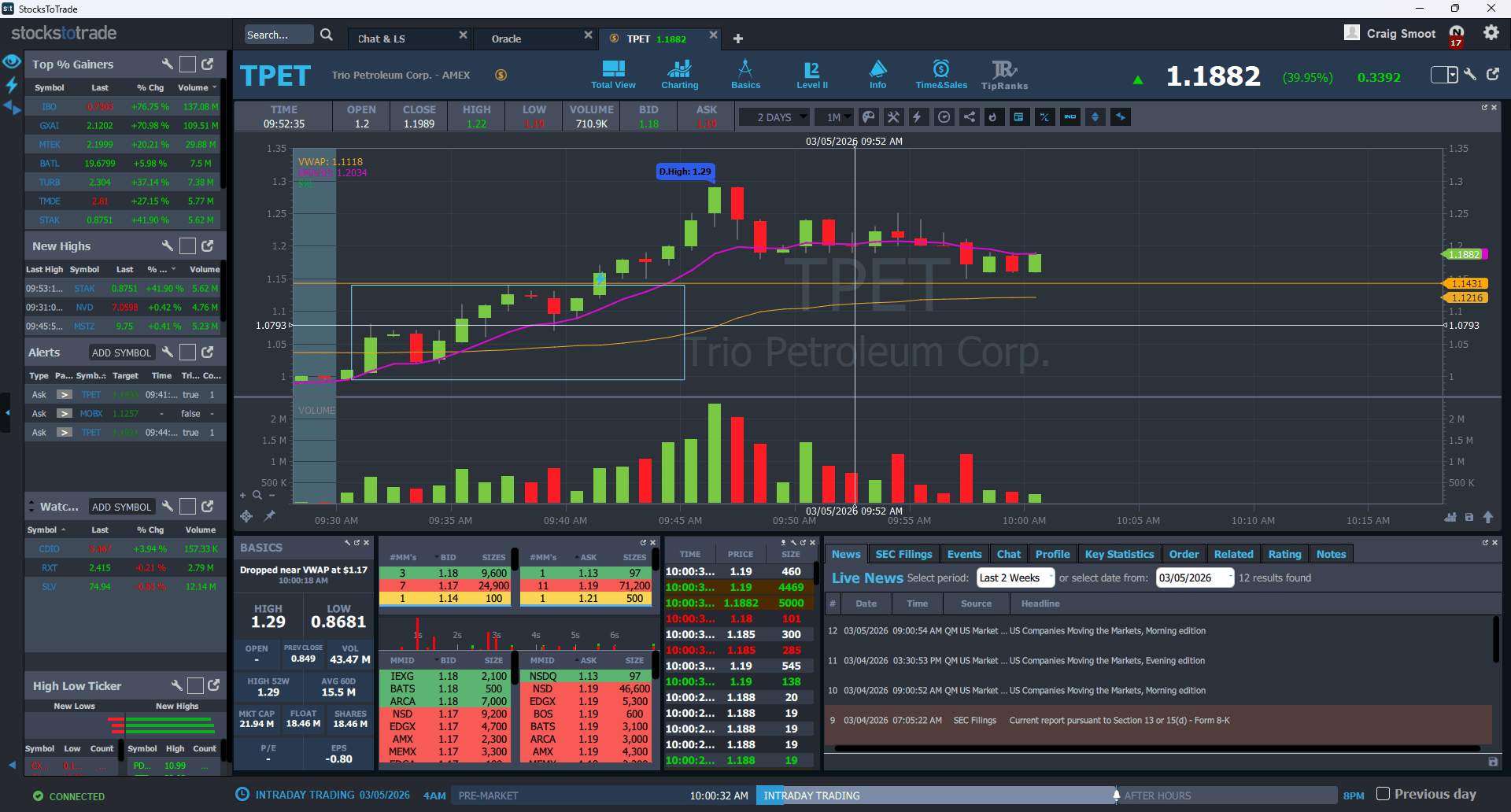Open the Basics module
This screenshot has width=1511, height=812.
coord(745,75)
